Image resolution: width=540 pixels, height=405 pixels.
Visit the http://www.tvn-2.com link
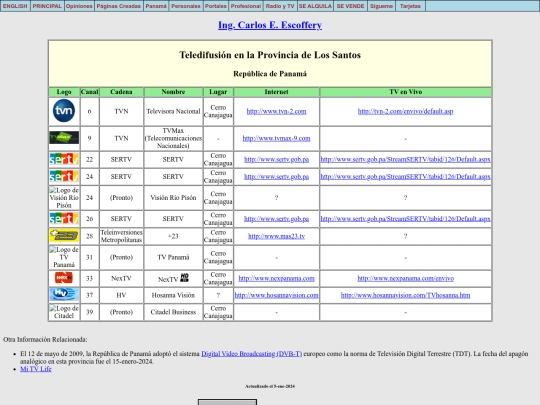point(276,111)
